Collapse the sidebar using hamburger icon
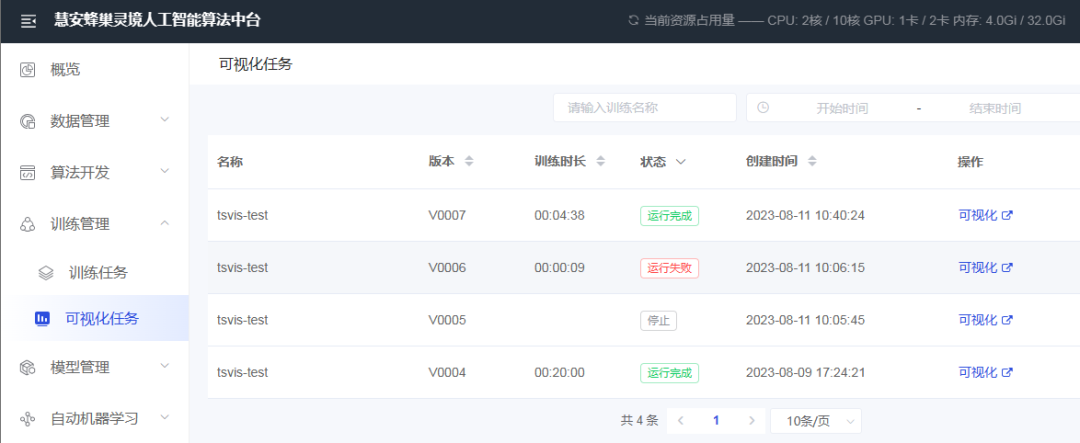This screenshot has height=443, width=1080. 28,20
